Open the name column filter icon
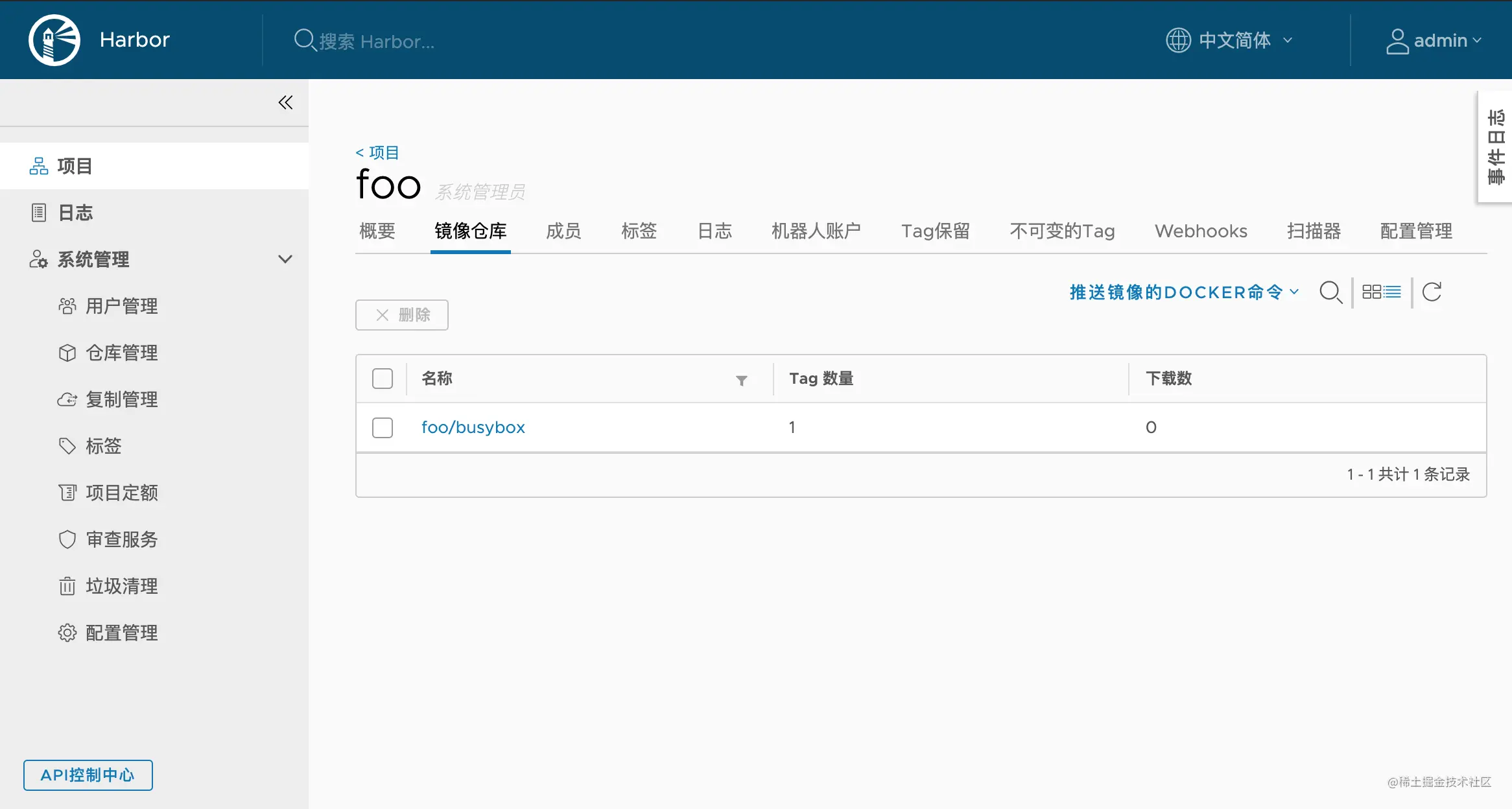Screen dimensions: 1512x809 pyautogui.click(x=741, y=381)
